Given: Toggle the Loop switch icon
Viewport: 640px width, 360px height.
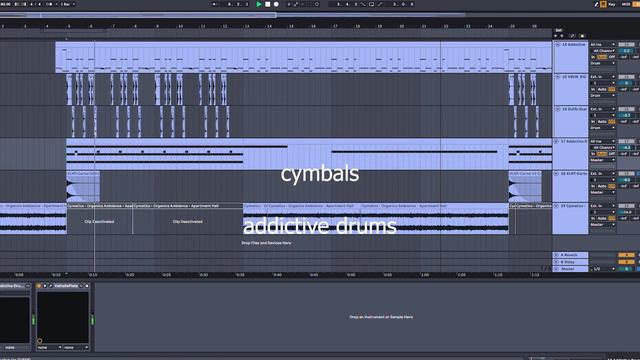Looking at the screenshot, I should click(371, 4).
